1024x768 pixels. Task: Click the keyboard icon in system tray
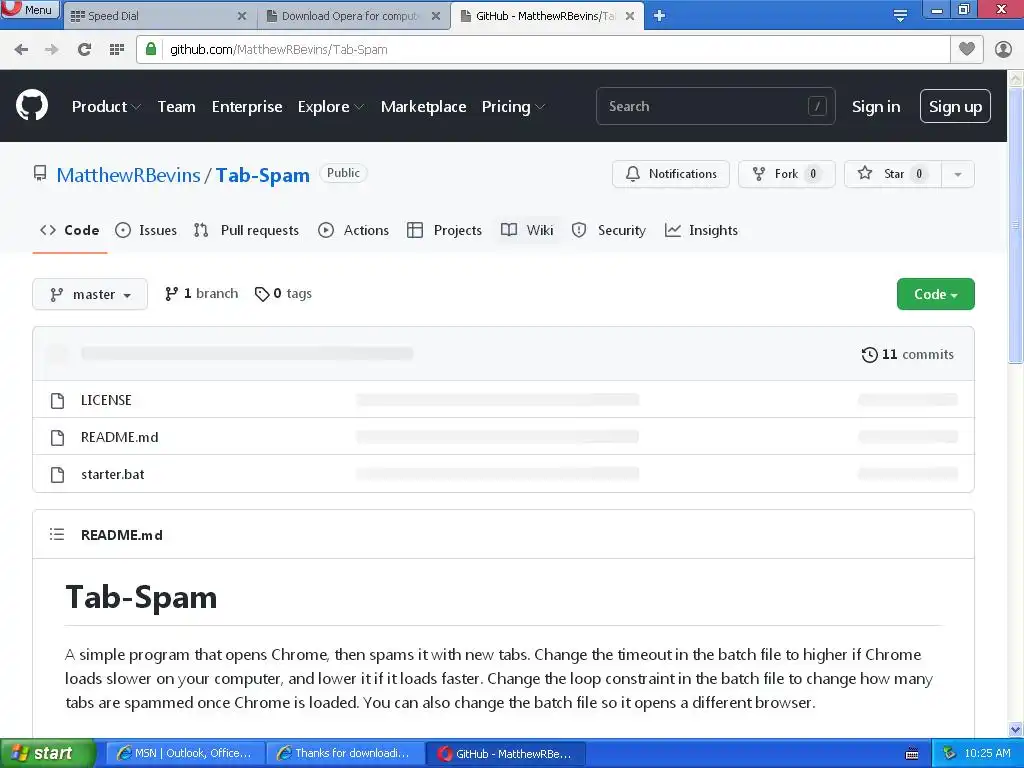[912, 754]
